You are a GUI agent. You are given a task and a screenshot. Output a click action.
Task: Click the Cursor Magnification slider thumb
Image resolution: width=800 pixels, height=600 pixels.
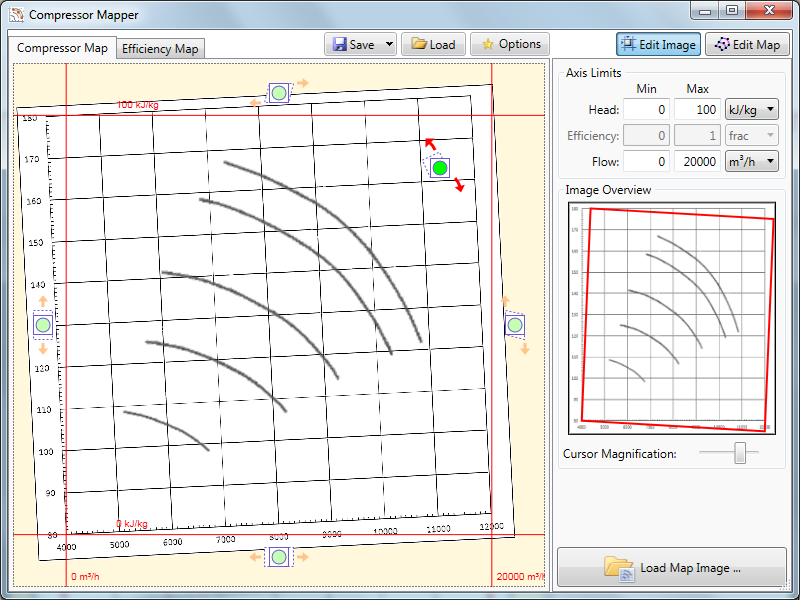point(740,453)
